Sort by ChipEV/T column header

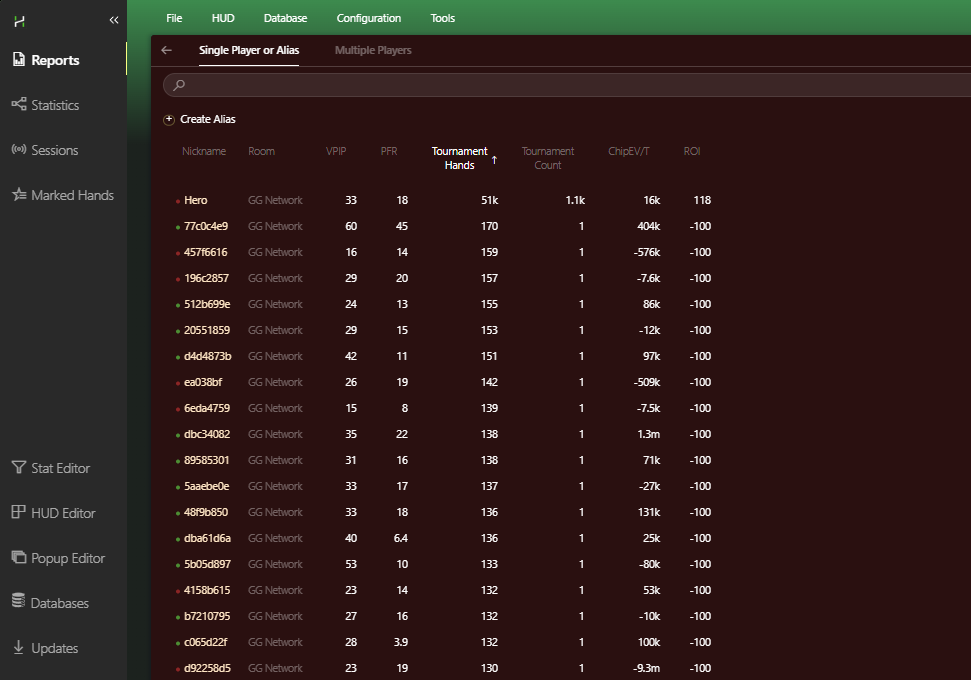[629, 151]
